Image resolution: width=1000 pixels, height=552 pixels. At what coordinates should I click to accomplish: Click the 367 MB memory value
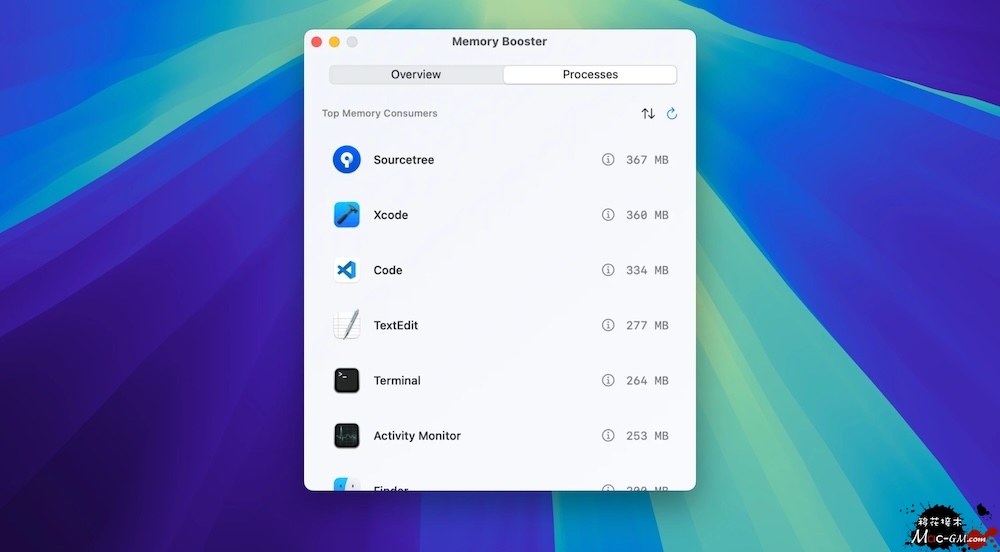click(x=647, y=160)
